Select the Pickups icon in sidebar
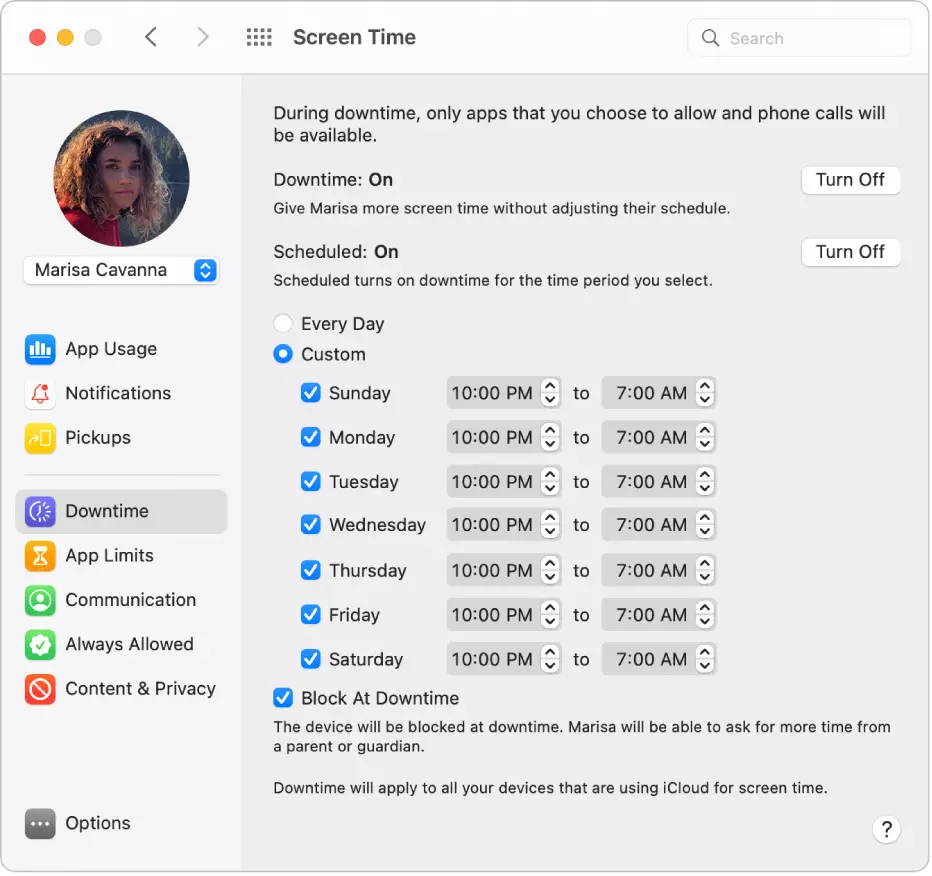This screenshot has width=932, height=876. coord(40,438)
